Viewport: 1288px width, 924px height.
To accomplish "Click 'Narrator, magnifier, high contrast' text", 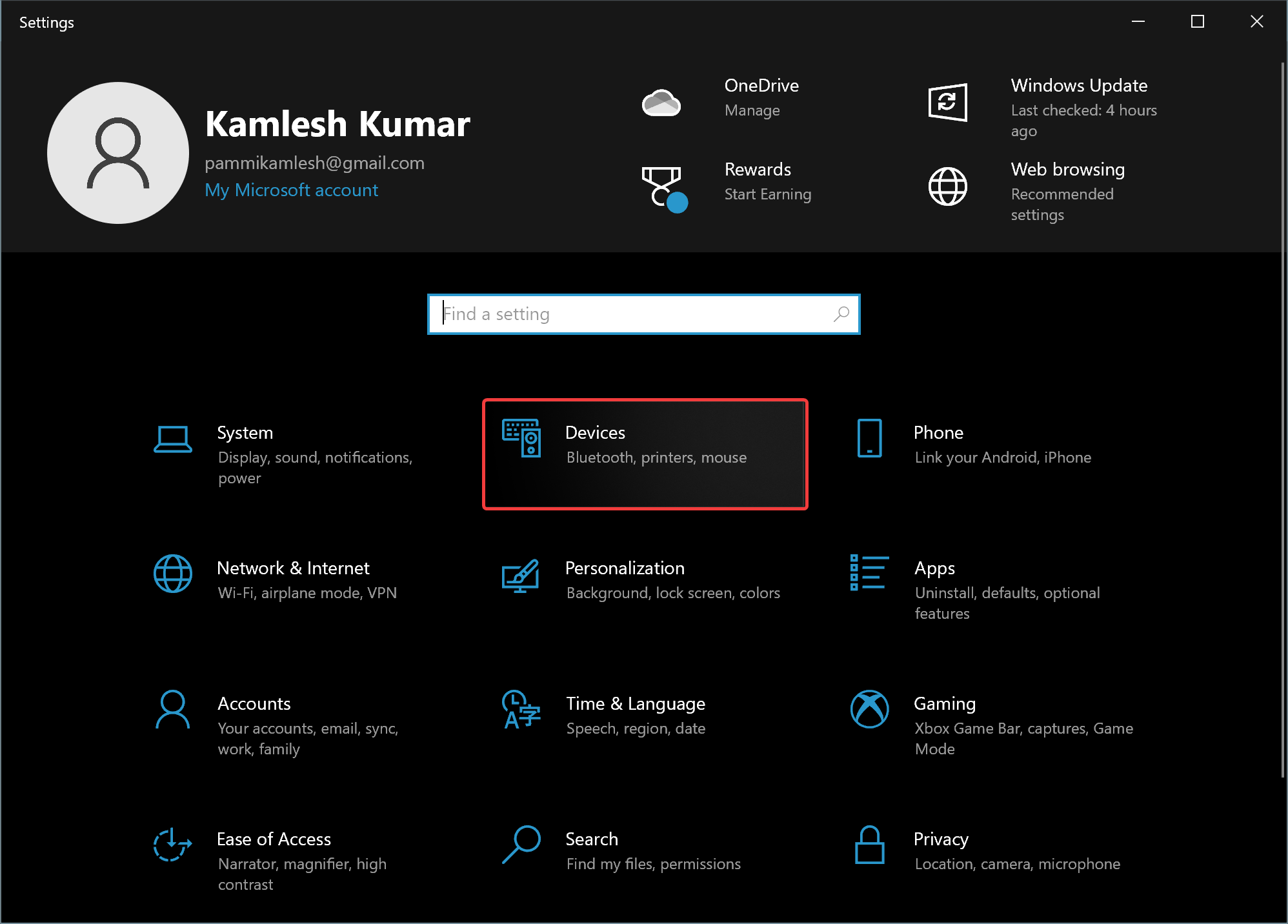I will coord(302,874).
